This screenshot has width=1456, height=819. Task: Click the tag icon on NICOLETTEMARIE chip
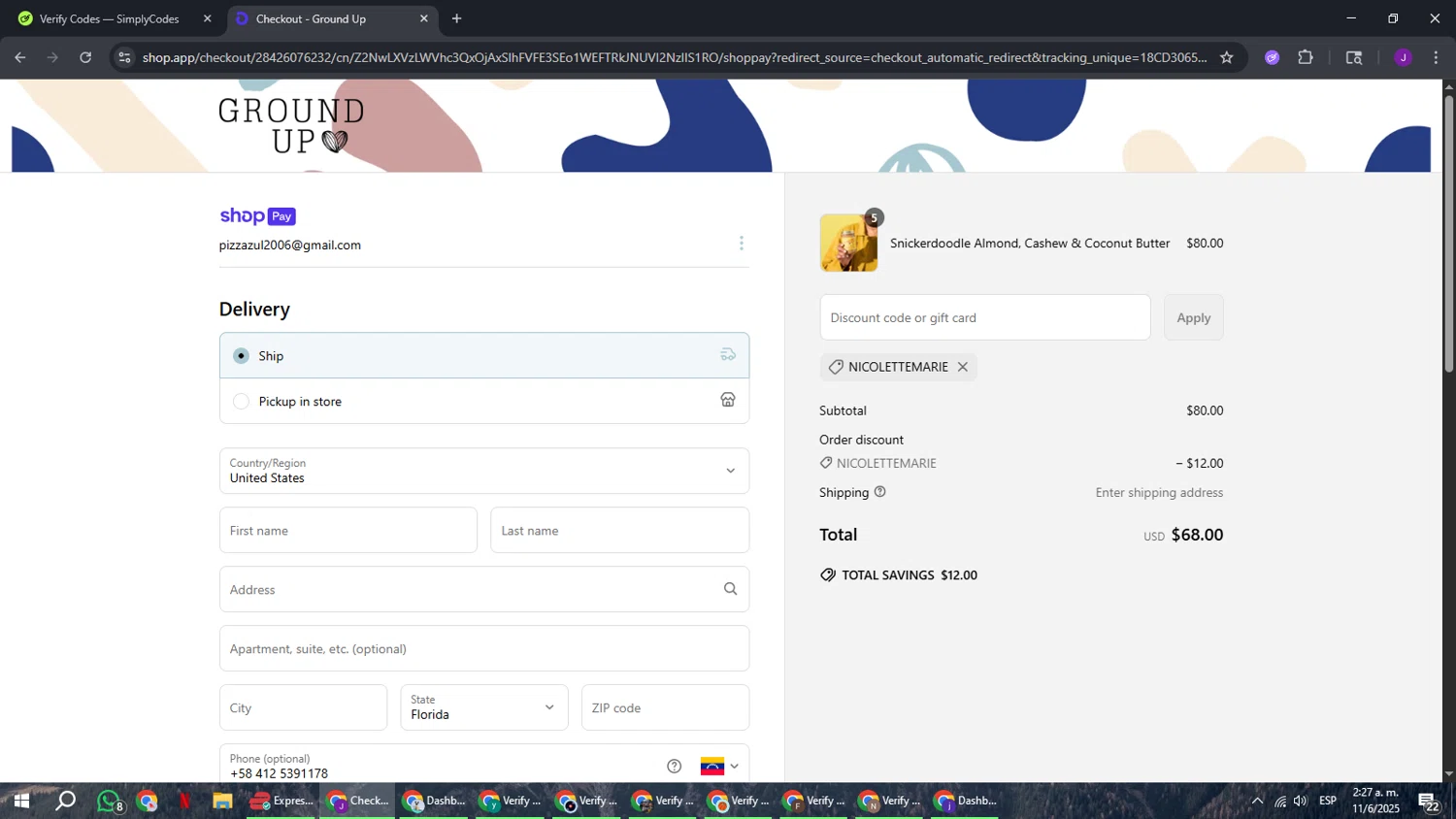click(x=836, y=367)
